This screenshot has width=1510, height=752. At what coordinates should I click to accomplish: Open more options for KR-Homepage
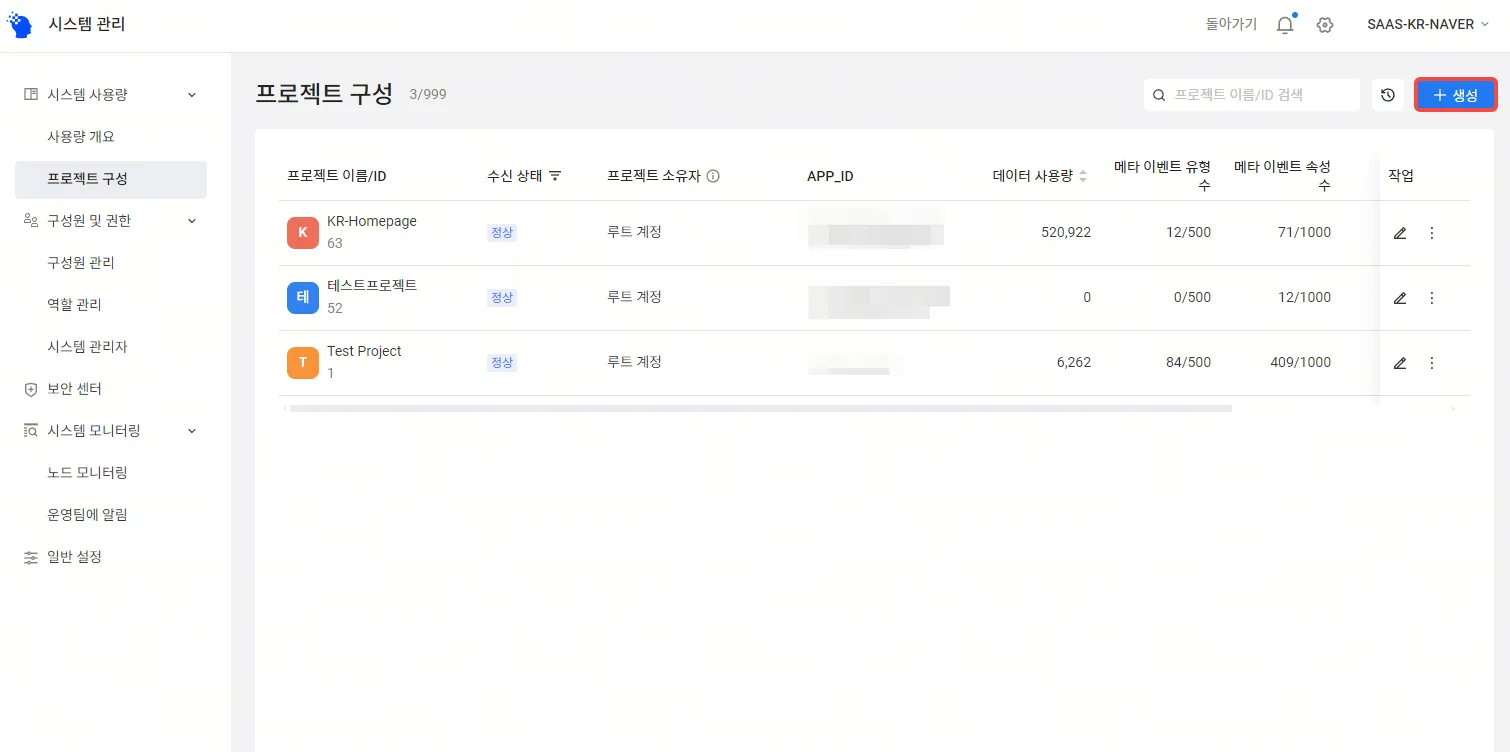[1431, 233]
